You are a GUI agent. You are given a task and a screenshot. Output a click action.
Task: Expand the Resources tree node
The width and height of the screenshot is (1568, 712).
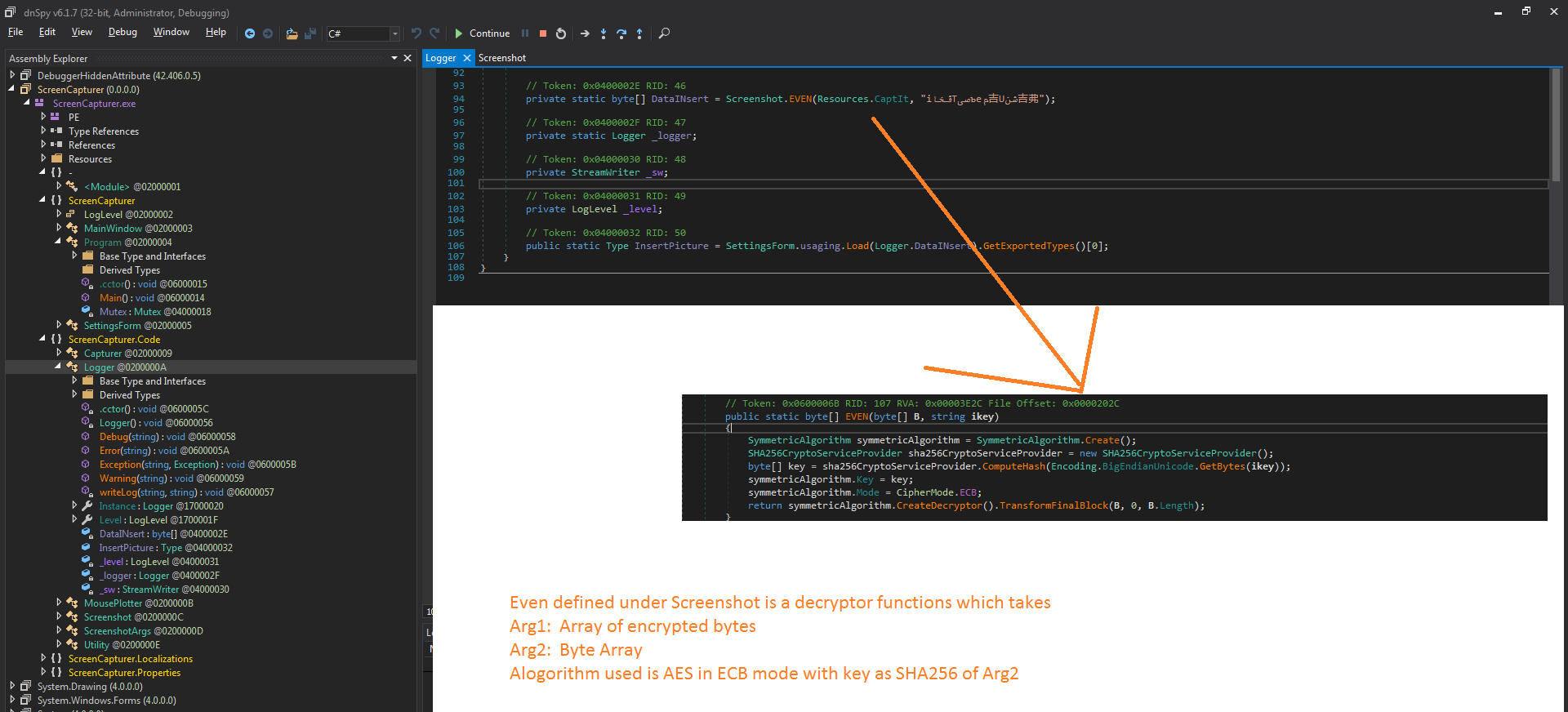coord(43,158)
